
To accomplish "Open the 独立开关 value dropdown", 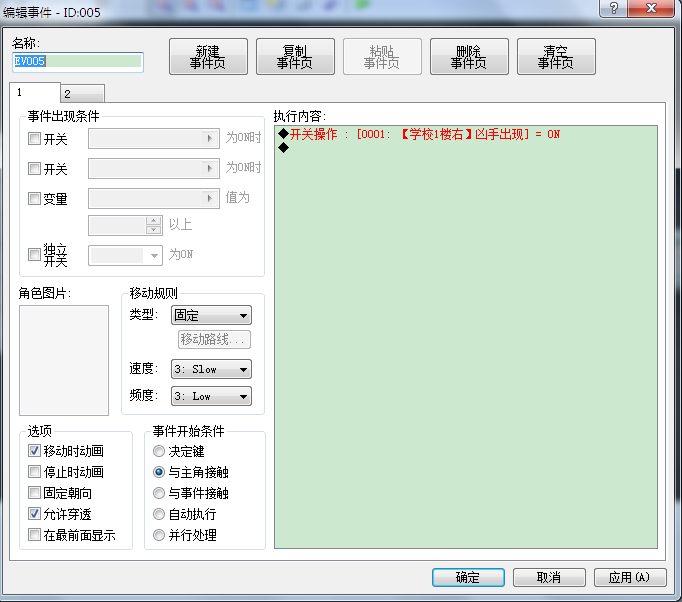I will (x=125, y=255).
